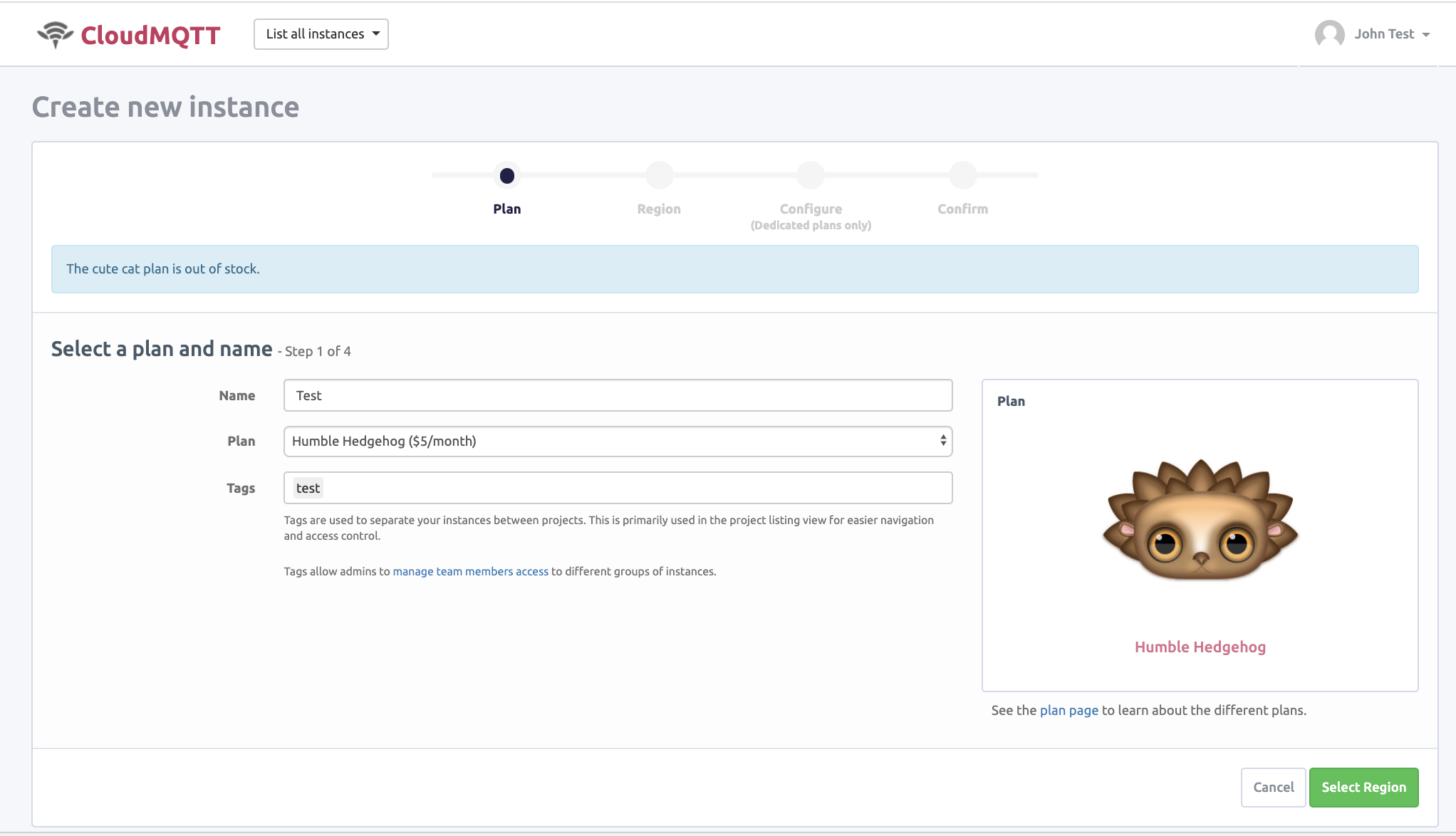Focus the Tags input field
1456x836 pixels.
click(618, 488)
